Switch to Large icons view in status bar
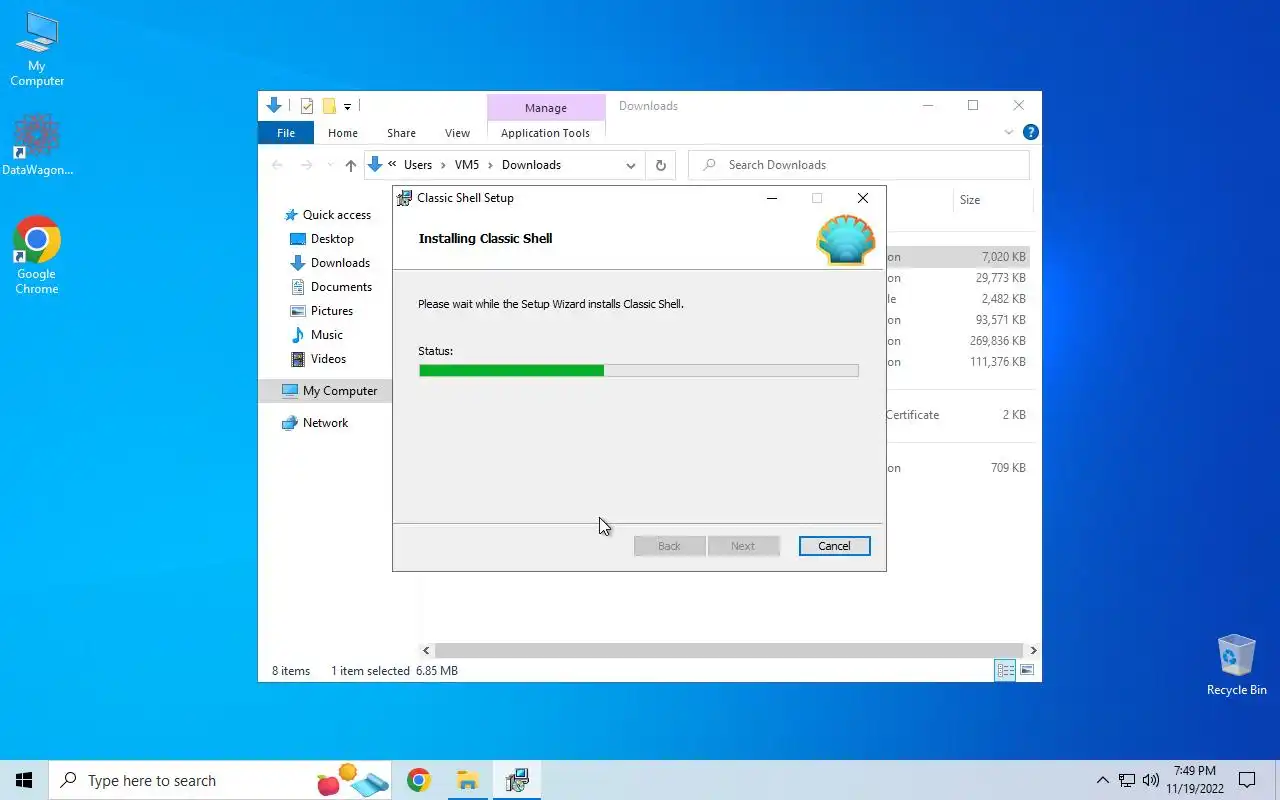This screenshot has width=1280, height=800. [x=1026, y=670]
